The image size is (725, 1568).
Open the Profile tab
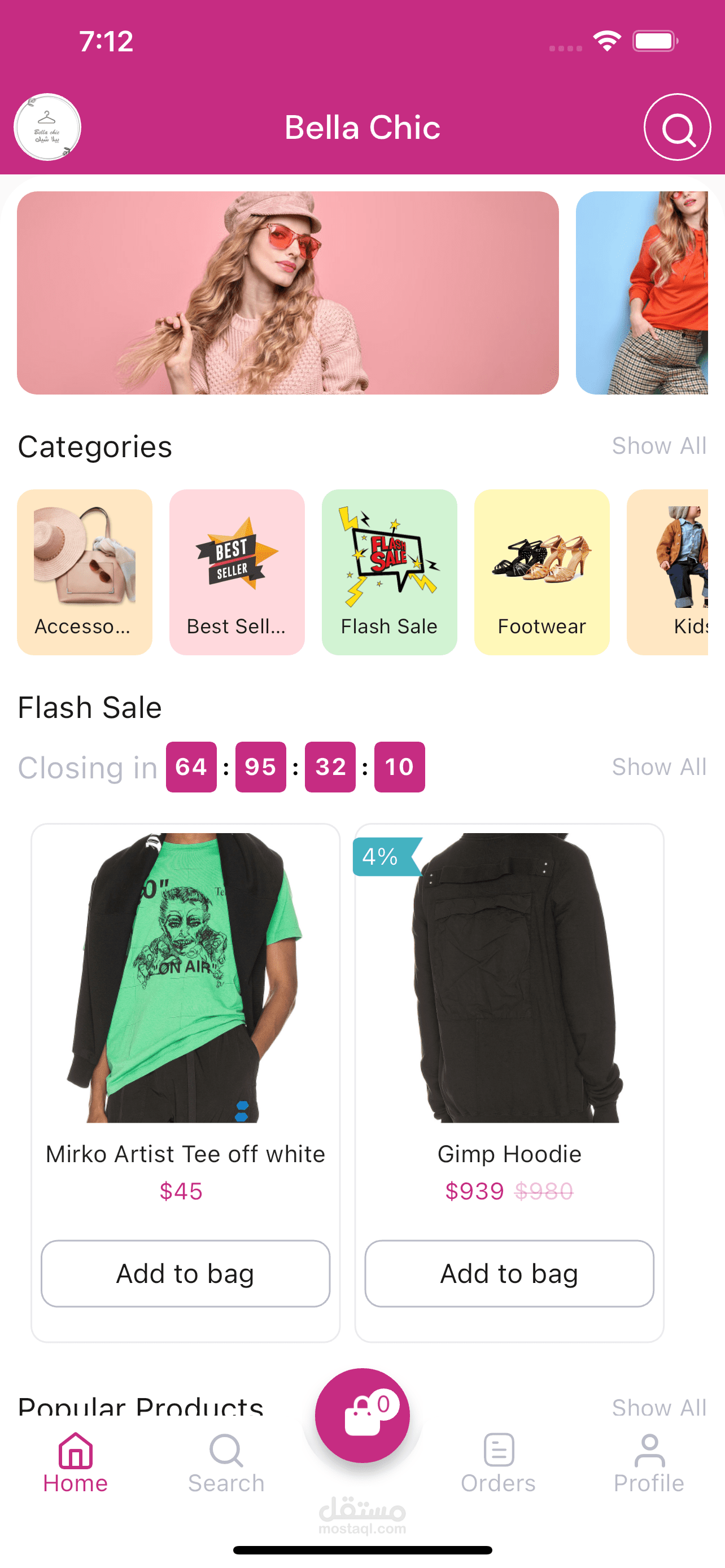click(x=649, y=1464)
